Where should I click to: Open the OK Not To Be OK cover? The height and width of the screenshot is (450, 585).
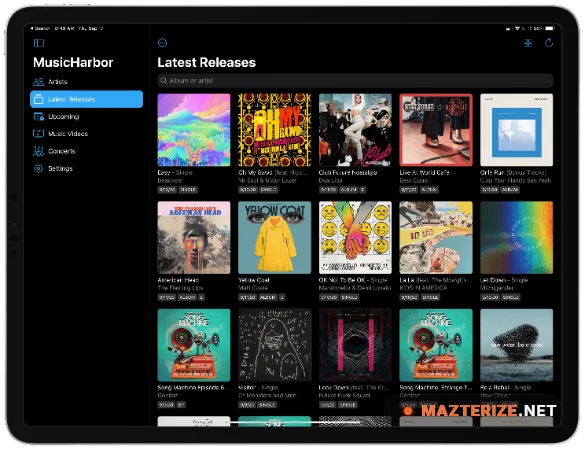355,238
